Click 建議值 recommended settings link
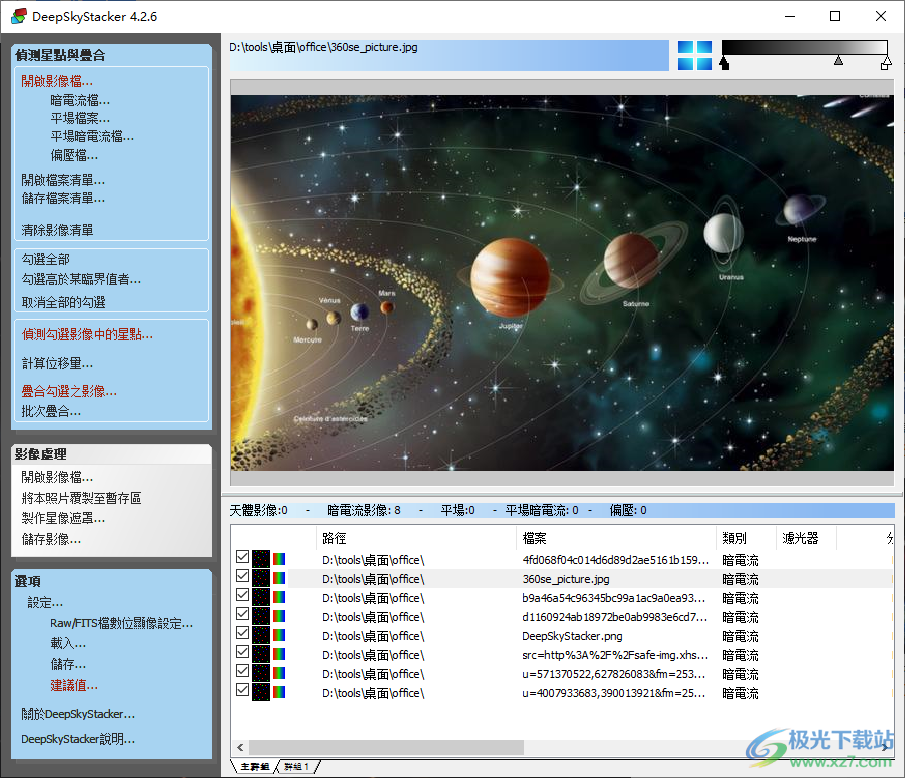The height and width of the screenshot is (778, 905). 74,685
